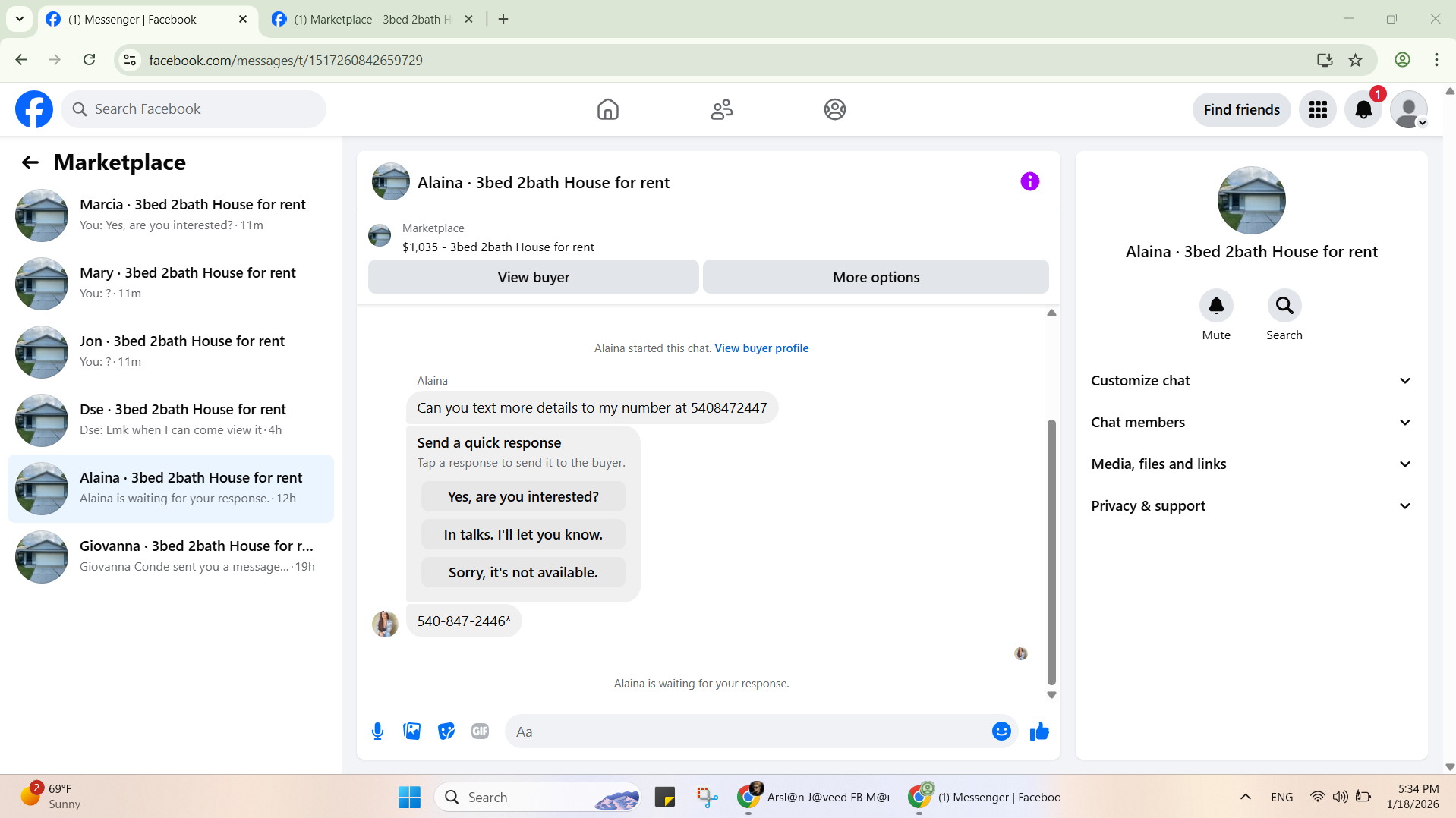
Task: Open taskbar clock showing 5:34 PM
Action: [x=1412, y=797]
